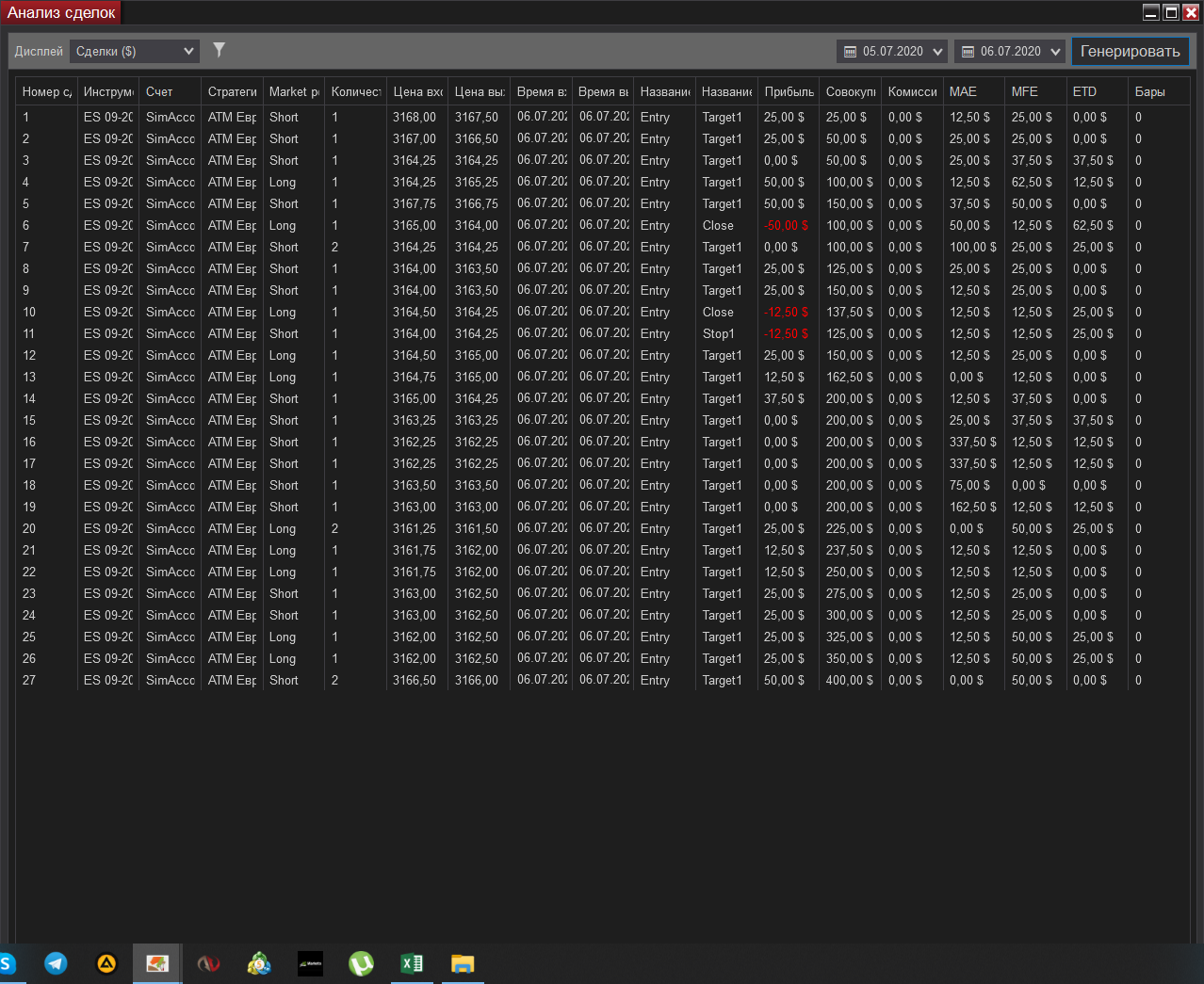This screenshot has width=1204, height=984.
Task: Select the 225,00 $ cumulative profit cell
Action: click(x=850, y=529)
